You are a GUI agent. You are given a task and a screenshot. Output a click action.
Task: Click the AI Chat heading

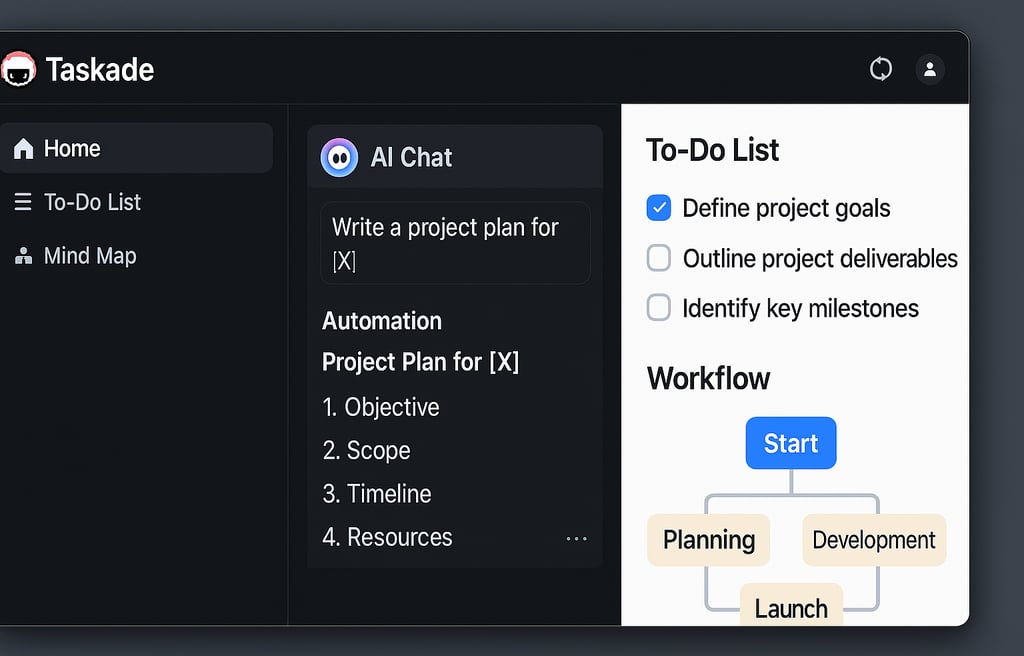[x=411, y=157]
